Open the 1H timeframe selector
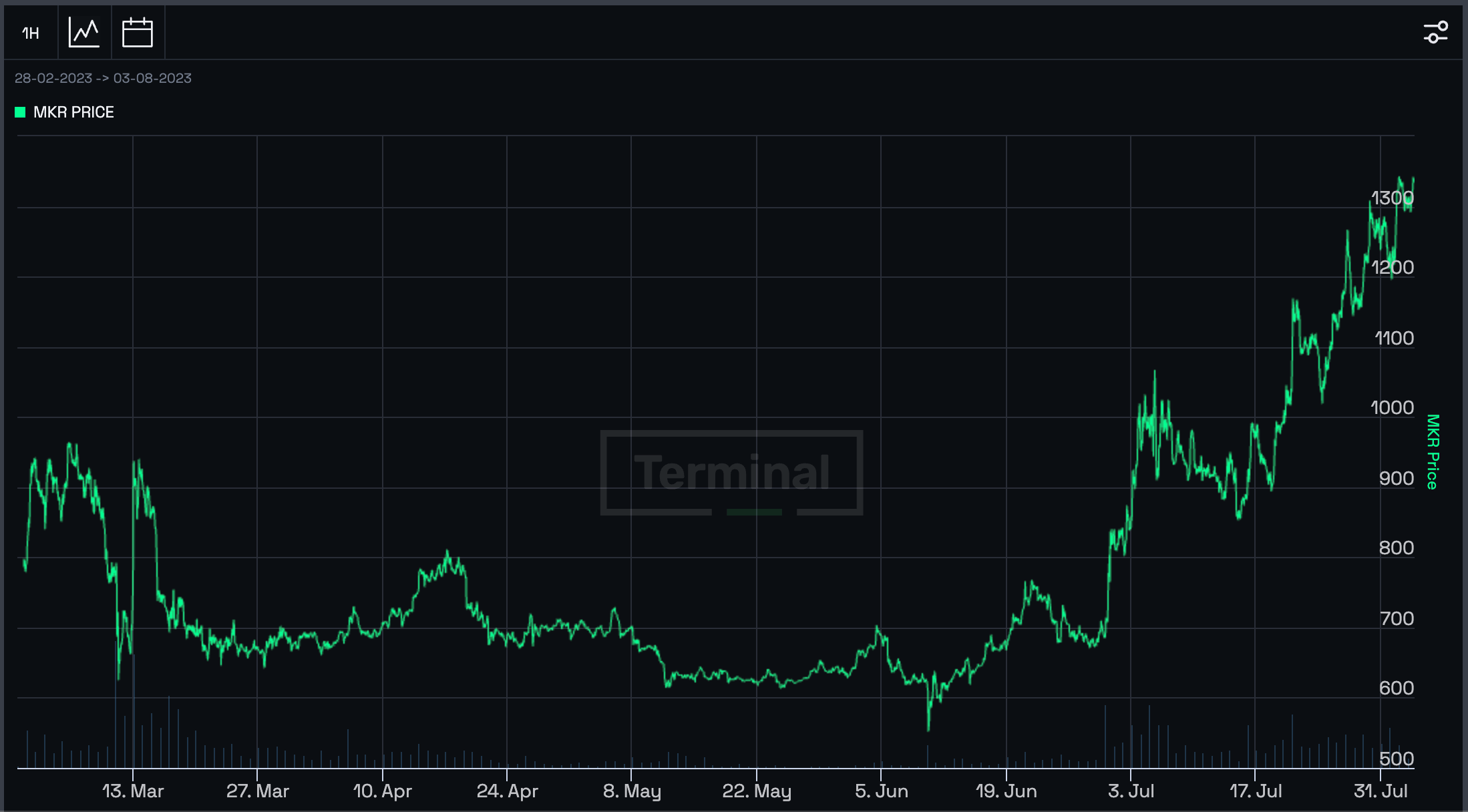This screenshot has width=1468, height=812. coord(31,33)
